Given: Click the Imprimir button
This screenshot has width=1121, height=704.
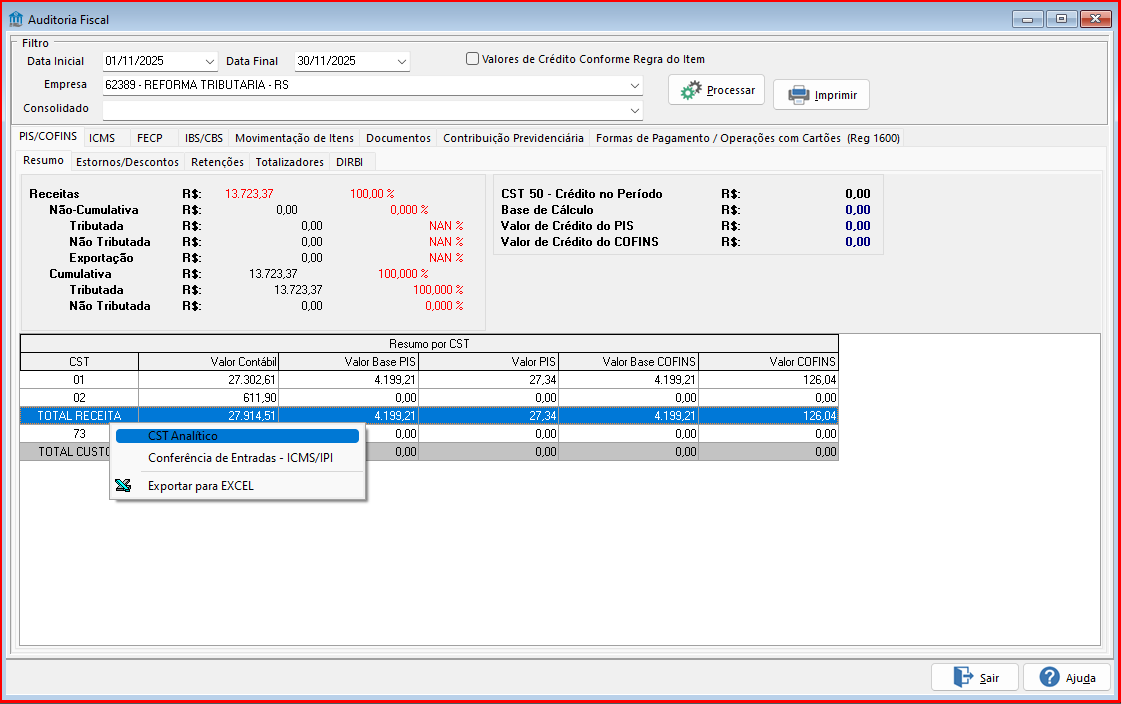Looking at the screenshot, I should [x=821, y=94].
